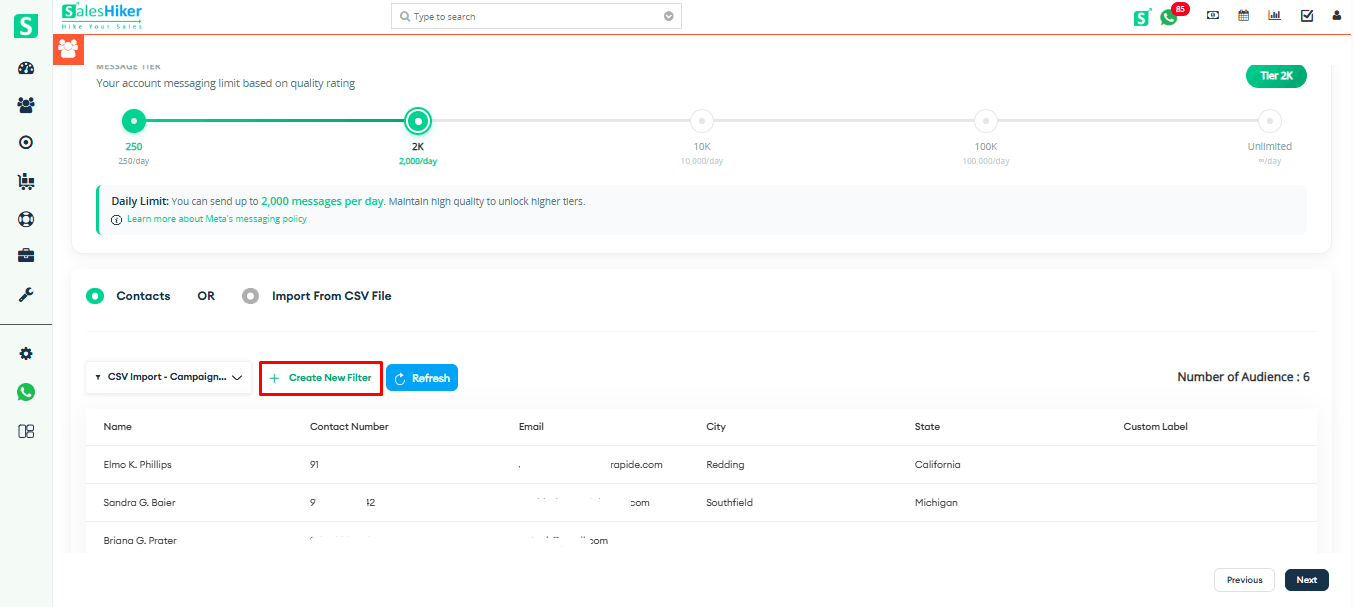Click the Next button at bottom right
The height and width of the screenshot is (607, 1354).
coord(1306,579)
